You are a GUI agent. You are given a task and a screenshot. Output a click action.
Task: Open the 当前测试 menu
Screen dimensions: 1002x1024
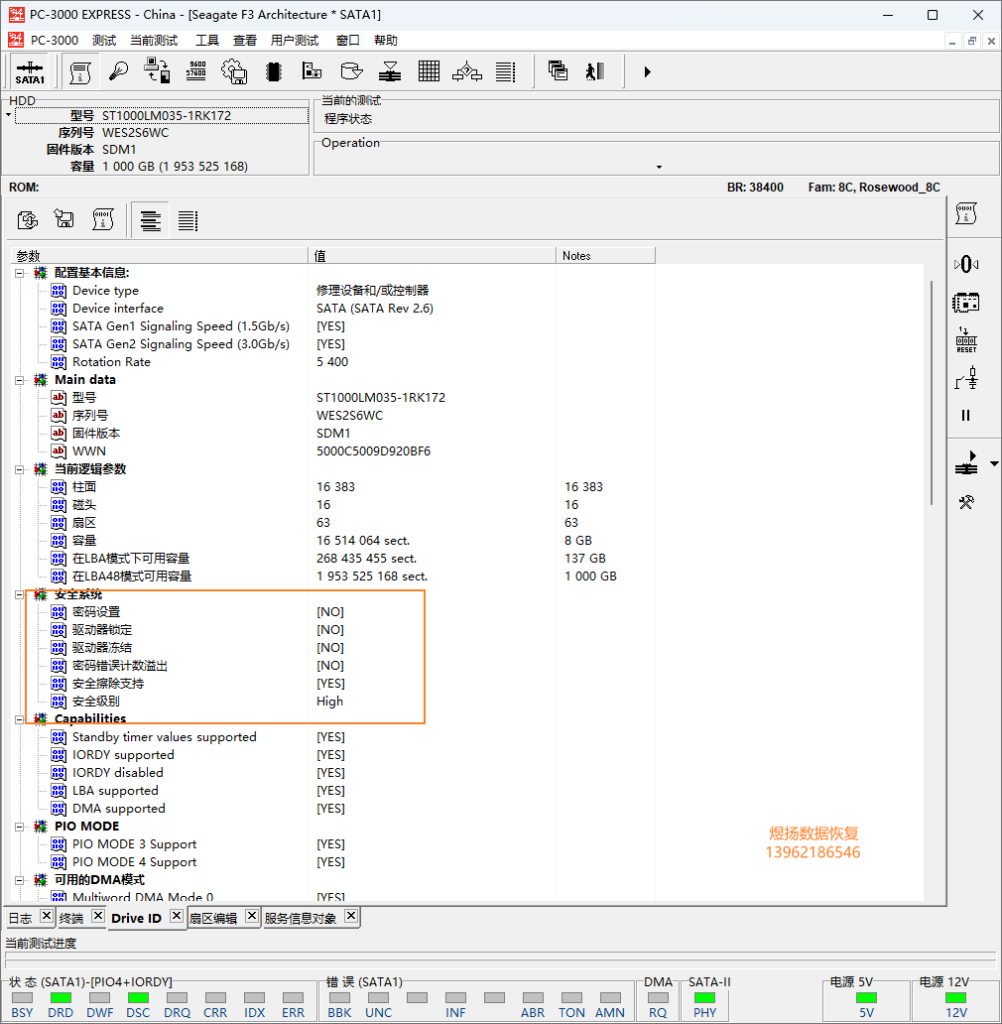[x=154, y=40]
